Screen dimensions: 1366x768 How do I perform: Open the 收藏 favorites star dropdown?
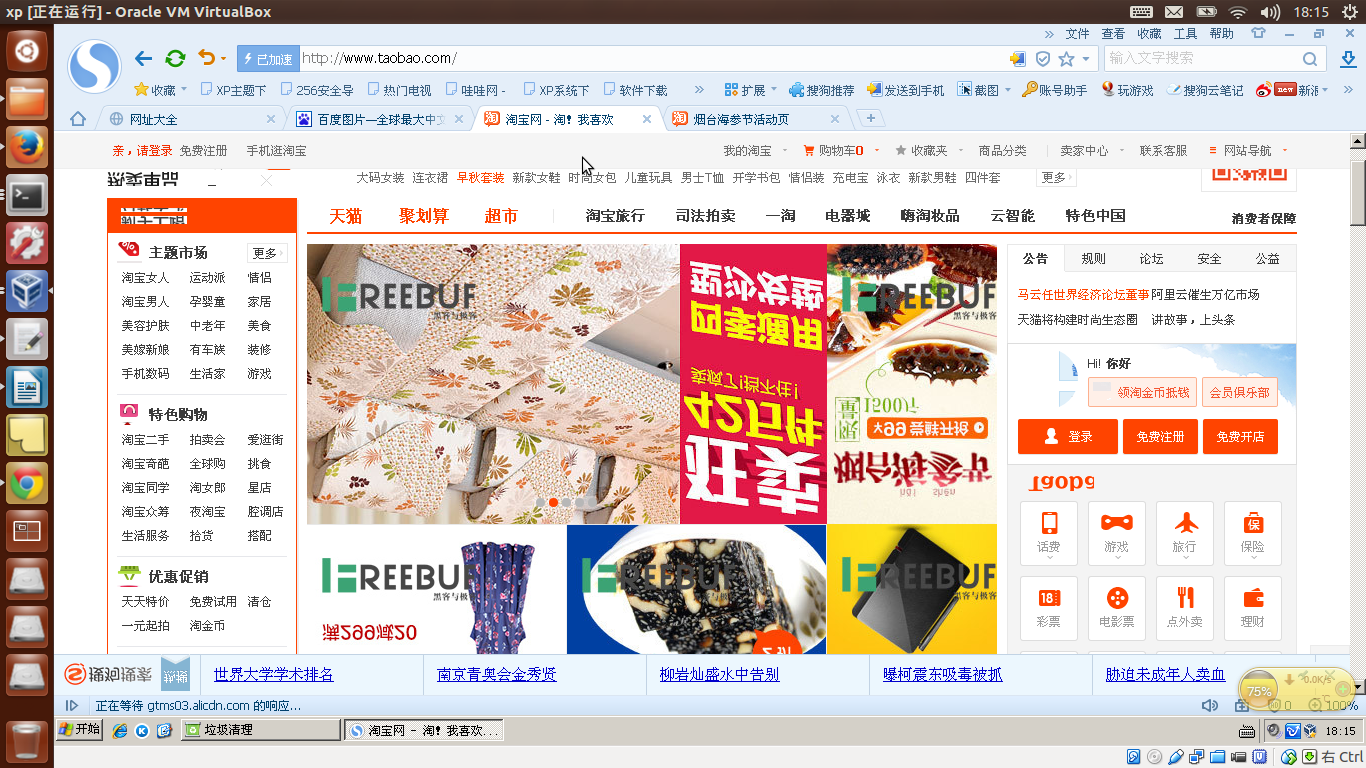click(x=160, y=90)
